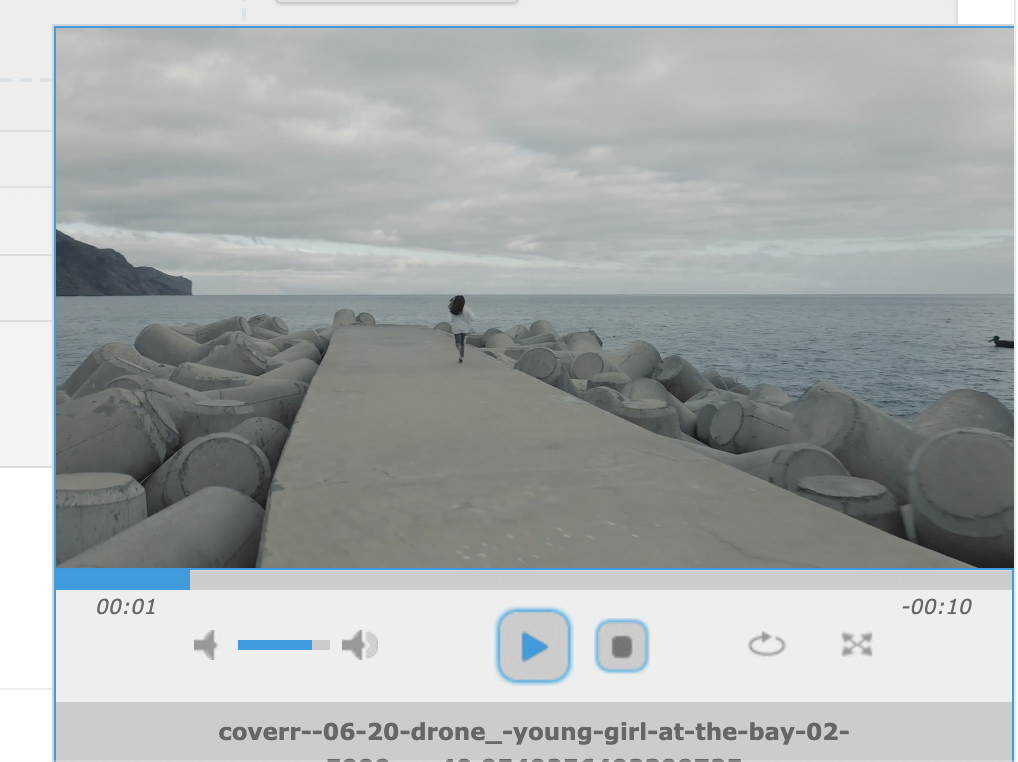The width and height of the screenshot is (1018, 762).
Task: Set max volume with loud speaker icon
Action: point(360,645)
